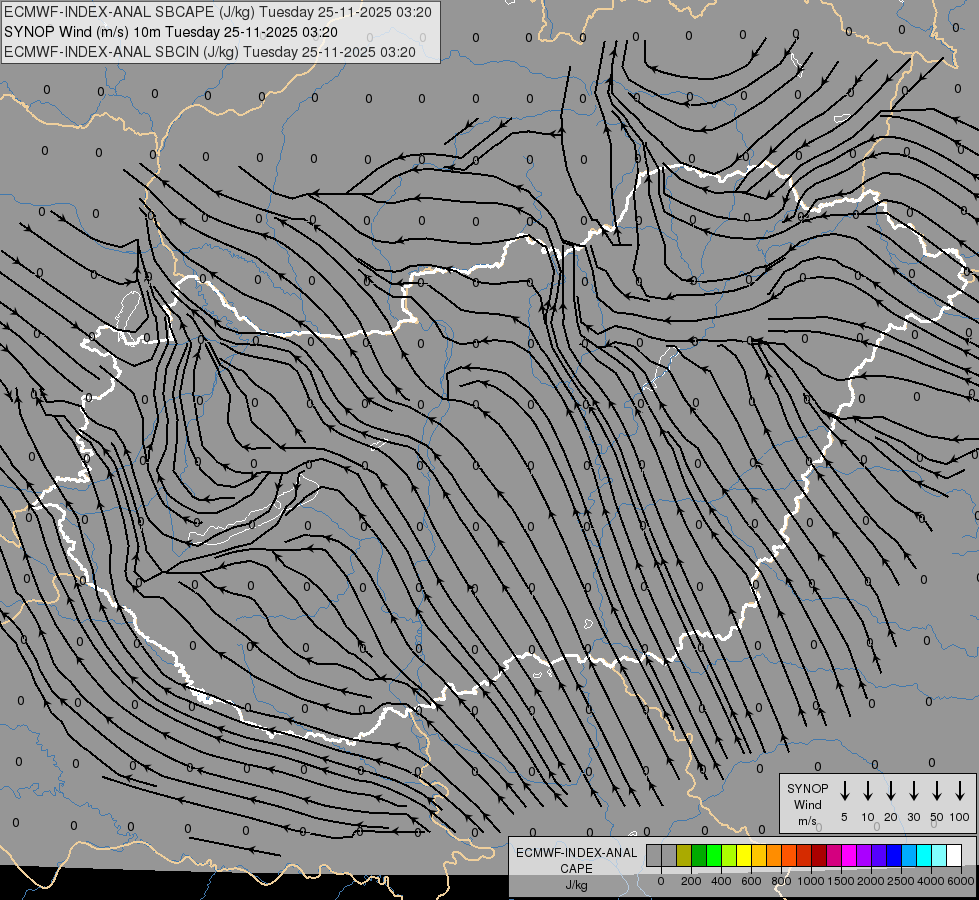Click the '0' tick label on CAPE scale
This screenshot has height=900, width=979.
[x=661, y=881]
